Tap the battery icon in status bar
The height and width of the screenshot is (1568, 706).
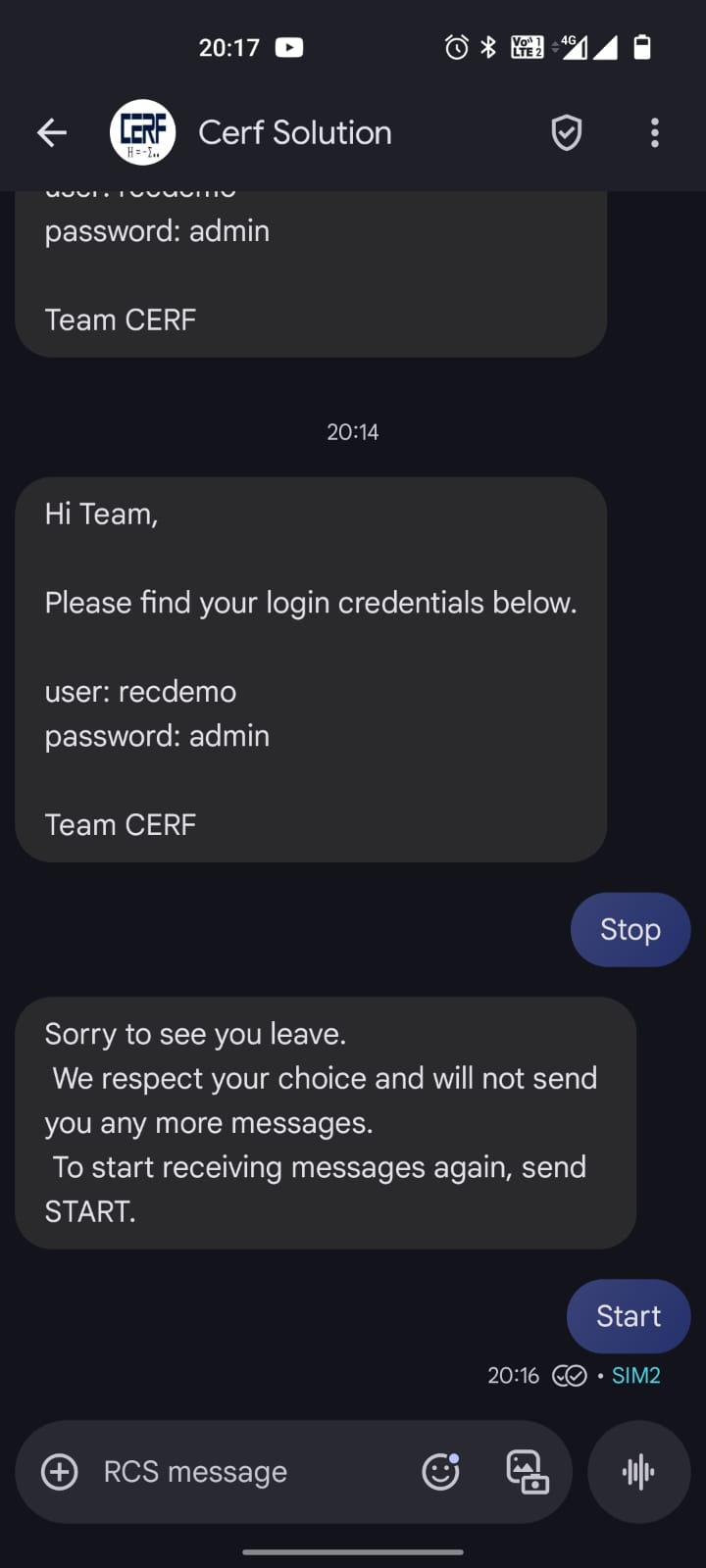click(x=642, y=47)
